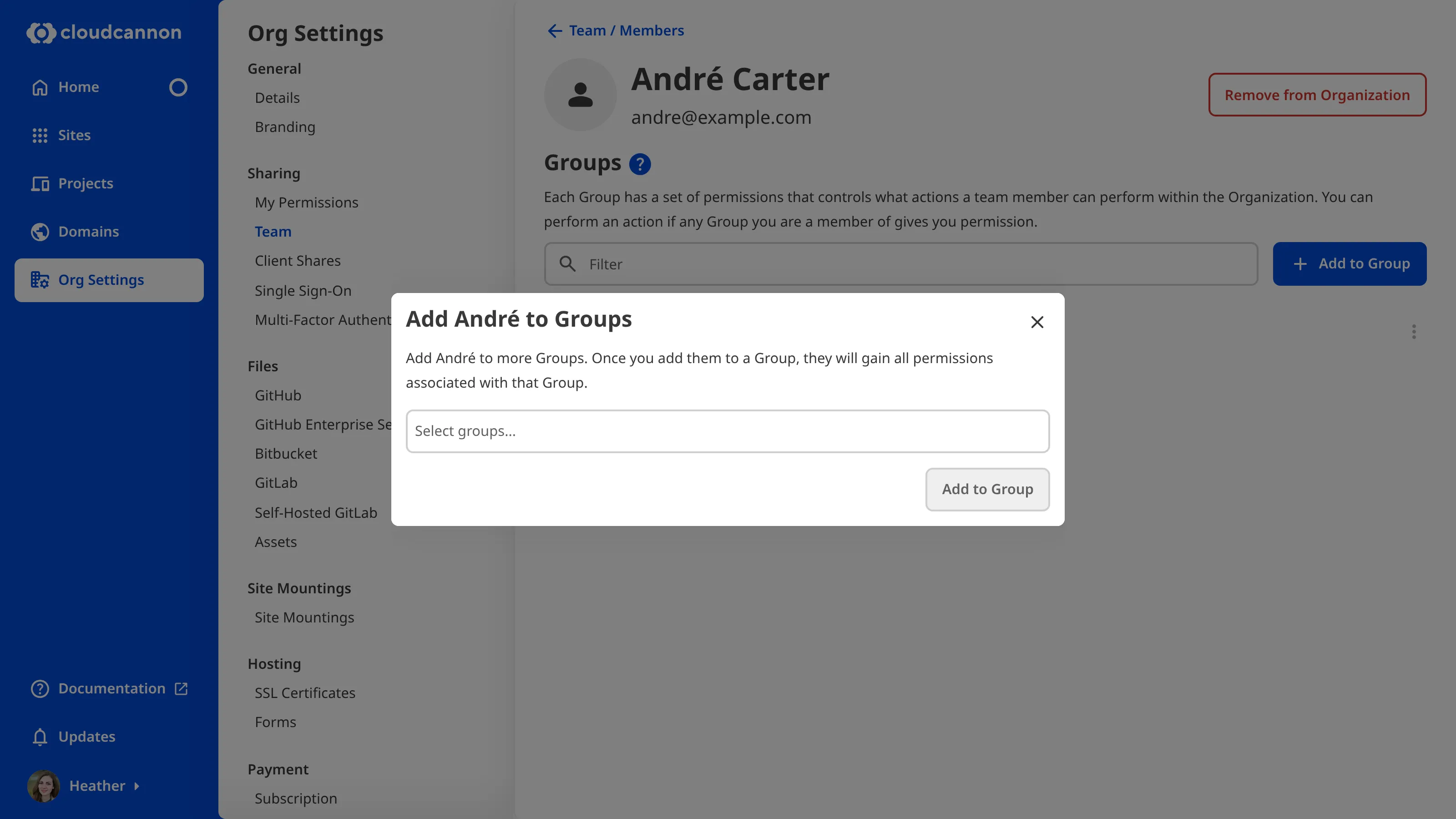This screenshot has width=1456, height=819.
Task: Click the Filter groups input
Action: tap(901, 264)
